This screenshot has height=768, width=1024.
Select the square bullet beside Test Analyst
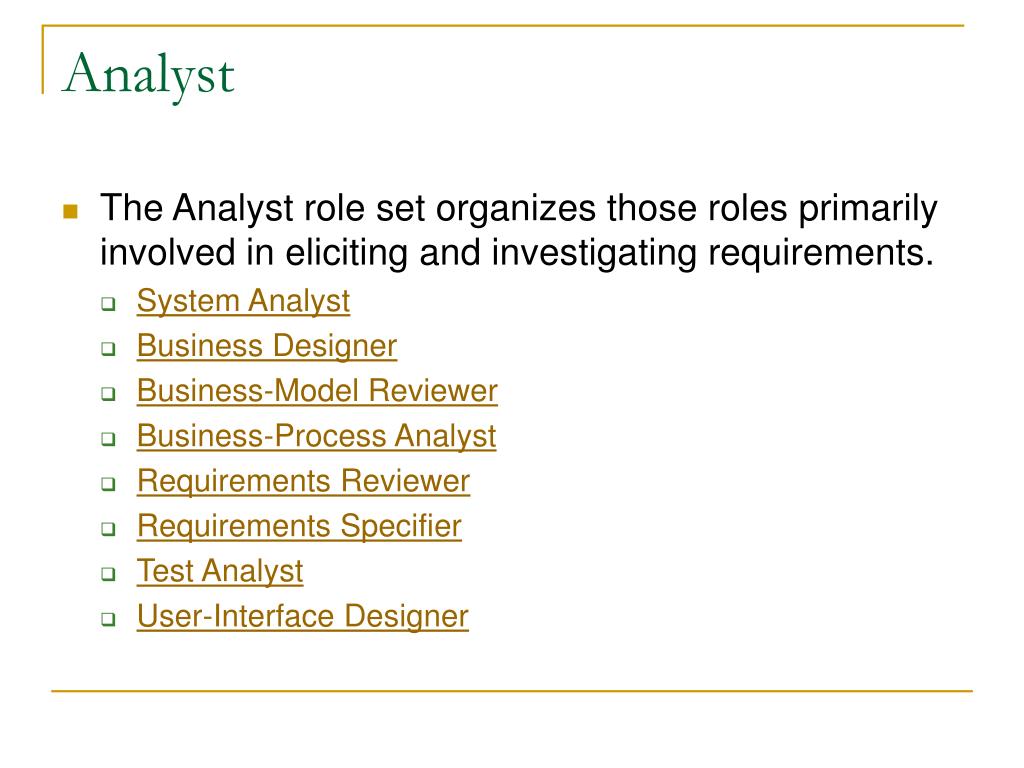[x=108, y=574]
